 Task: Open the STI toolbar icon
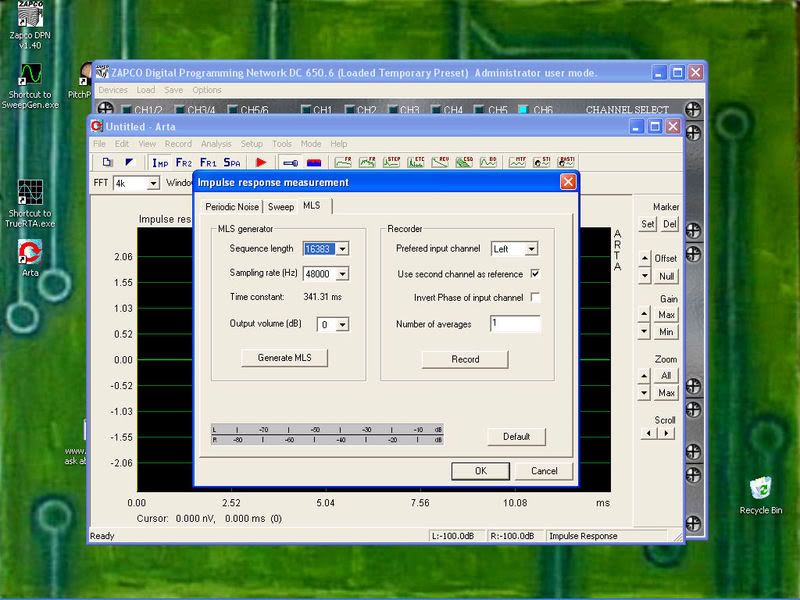(x=541, y=162)
